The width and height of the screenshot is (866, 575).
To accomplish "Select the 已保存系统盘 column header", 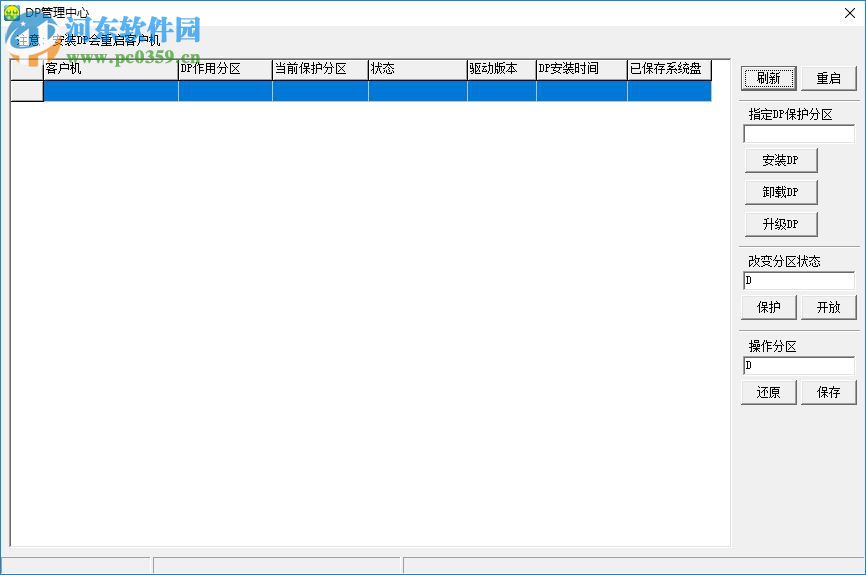I will [669, 70].
